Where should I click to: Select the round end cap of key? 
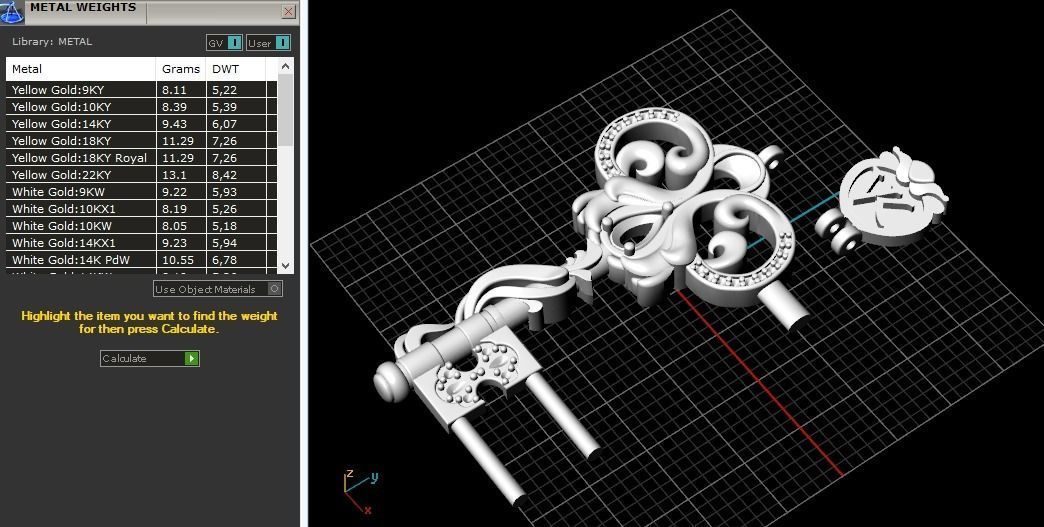click(x=389, y=381)
